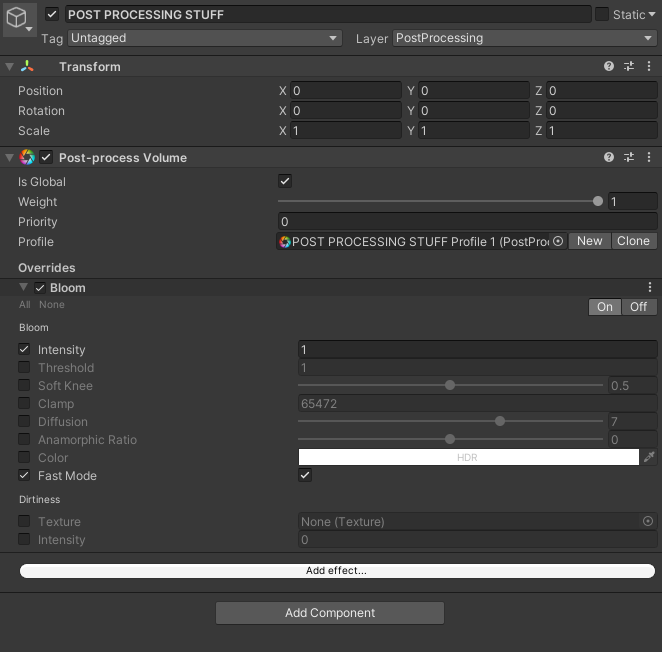
Task: Enable the Clamp override checkbox
Action: pyautogui.click(x=24, y=403)
